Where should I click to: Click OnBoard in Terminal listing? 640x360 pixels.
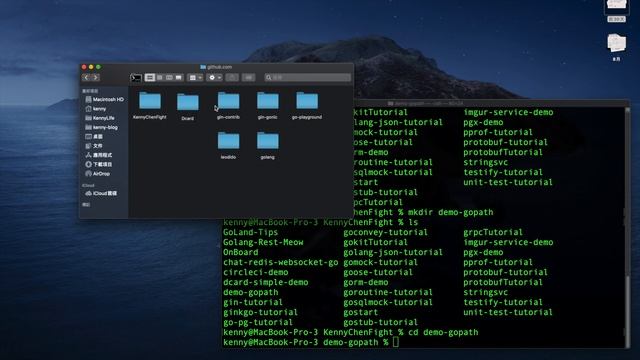click(240, 252)
